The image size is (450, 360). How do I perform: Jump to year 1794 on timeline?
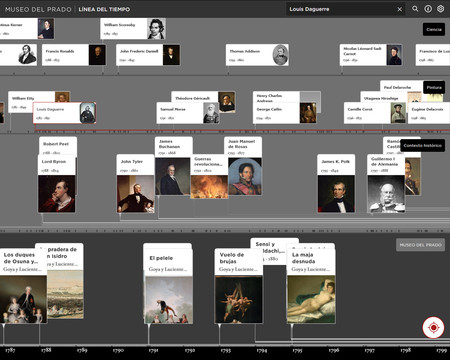(262, 350)
